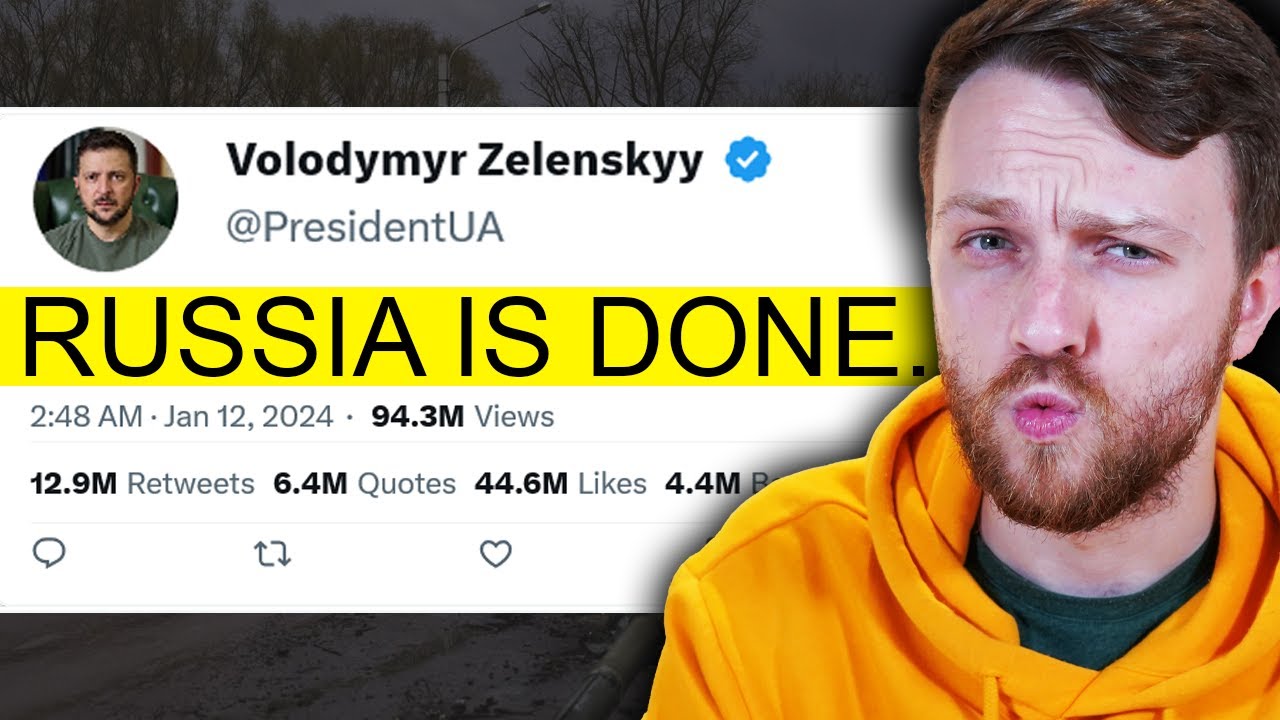
Task: View the 94.3M Views count
Action: tap(463, 416)
